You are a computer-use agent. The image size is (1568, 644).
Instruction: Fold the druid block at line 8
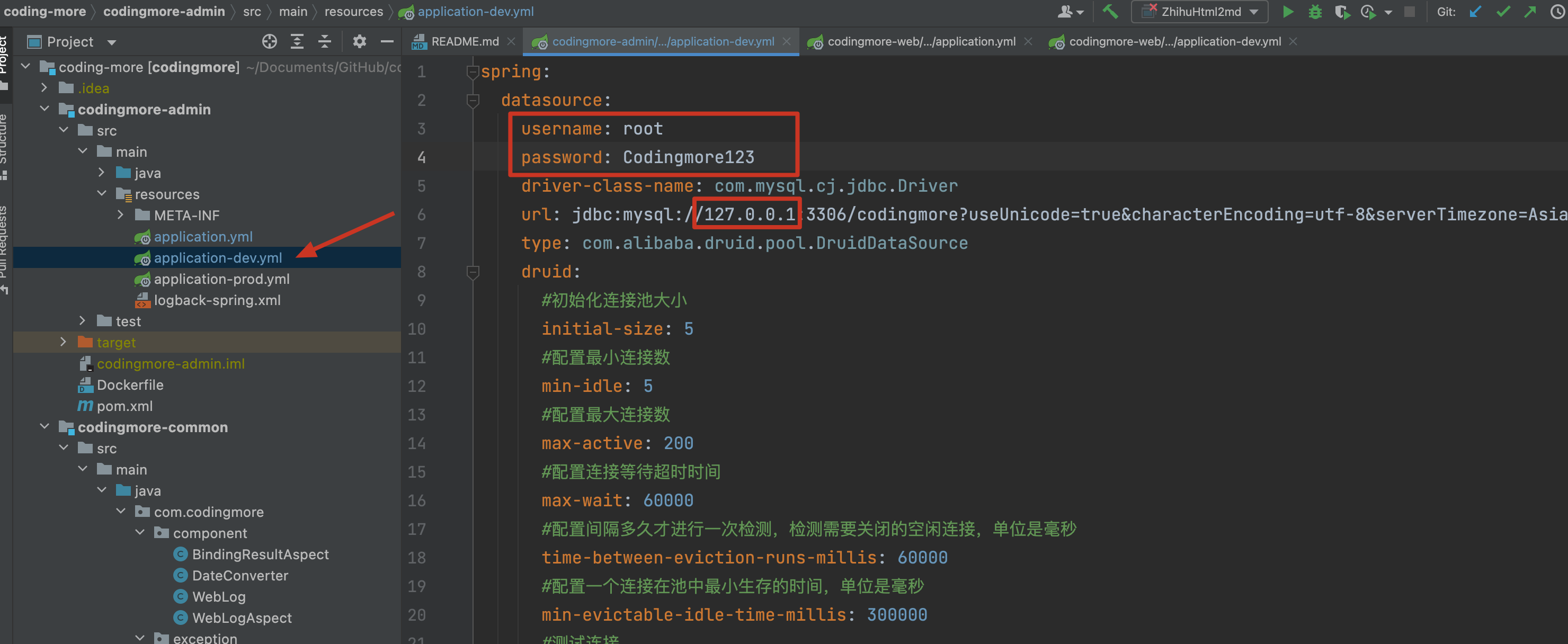click(473, 272)
